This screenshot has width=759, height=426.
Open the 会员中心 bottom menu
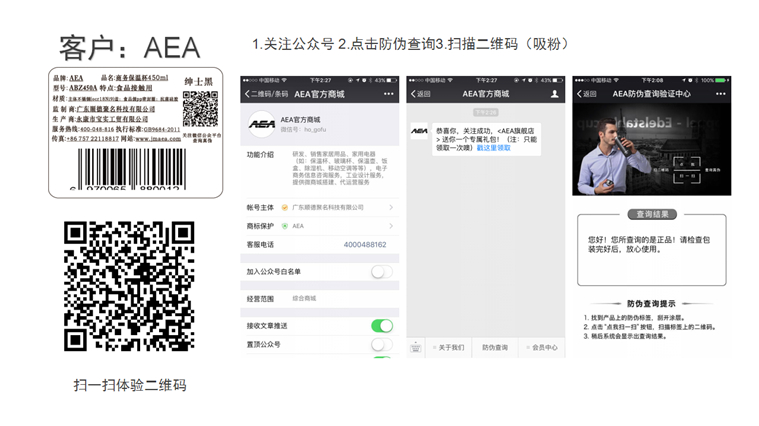542,348
